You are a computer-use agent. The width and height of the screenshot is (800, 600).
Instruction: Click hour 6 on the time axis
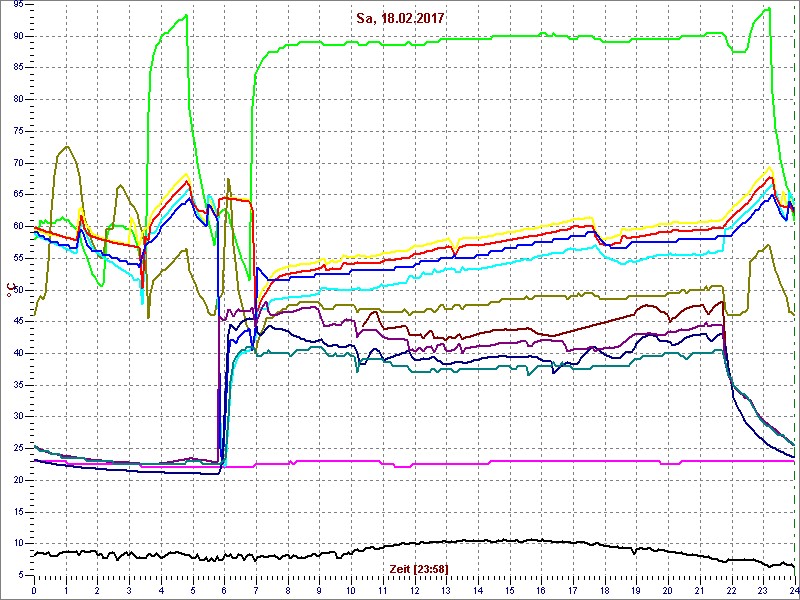pyautogui.click(x=224, y=590)
